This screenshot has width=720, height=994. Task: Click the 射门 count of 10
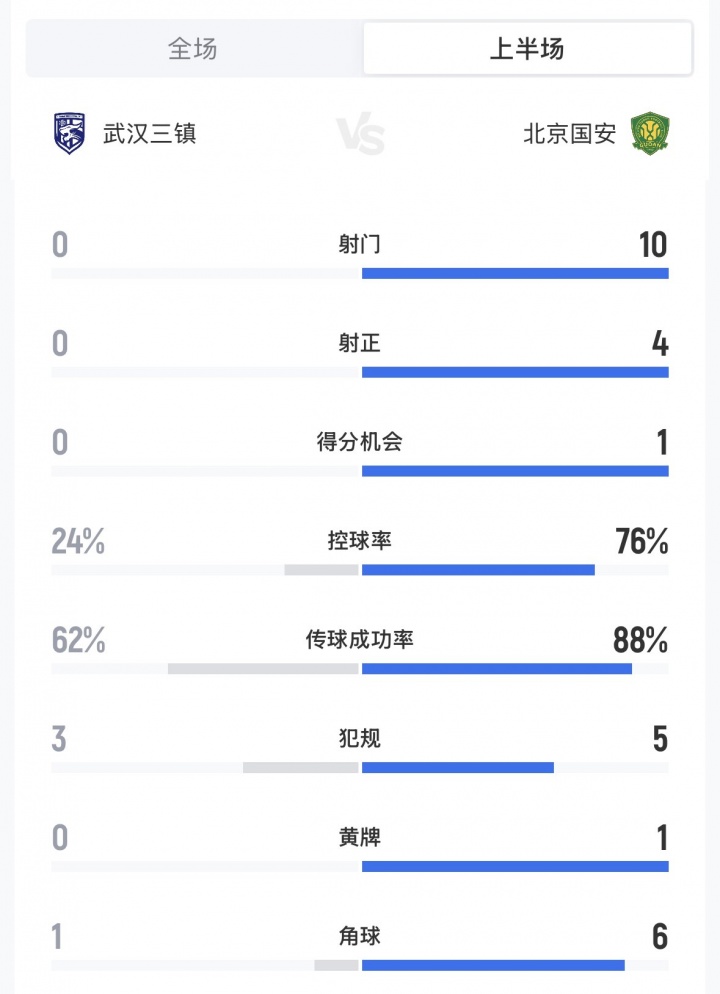[x=652, y=244]
